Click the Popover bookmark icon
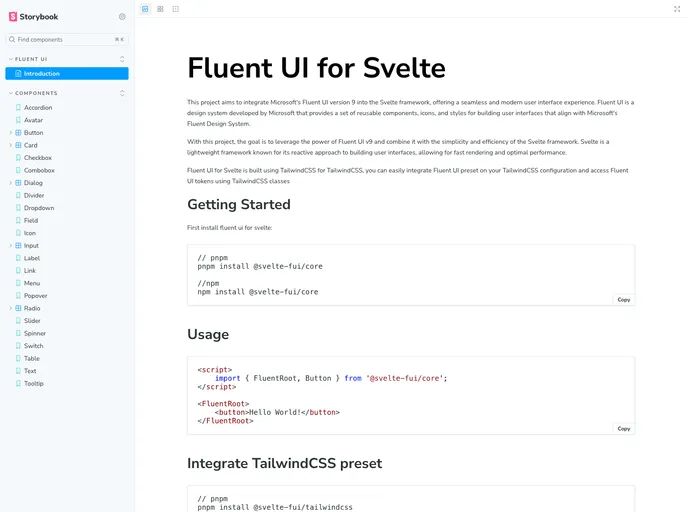Viewport: 688px width, 512px height. tap(18, 296)
